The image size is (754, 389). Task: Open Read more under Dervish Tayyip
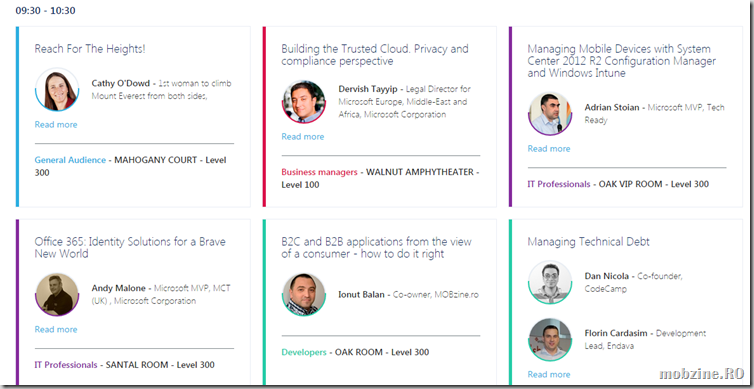point(302,137)
